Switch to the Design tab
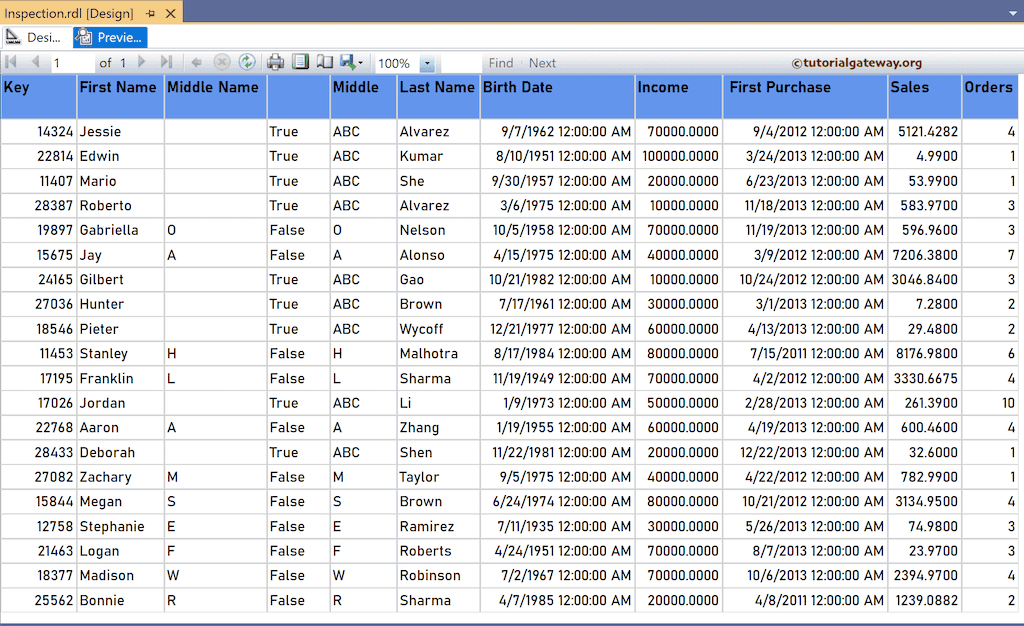This screenshot has height=626, width=1024. [33, 36]
